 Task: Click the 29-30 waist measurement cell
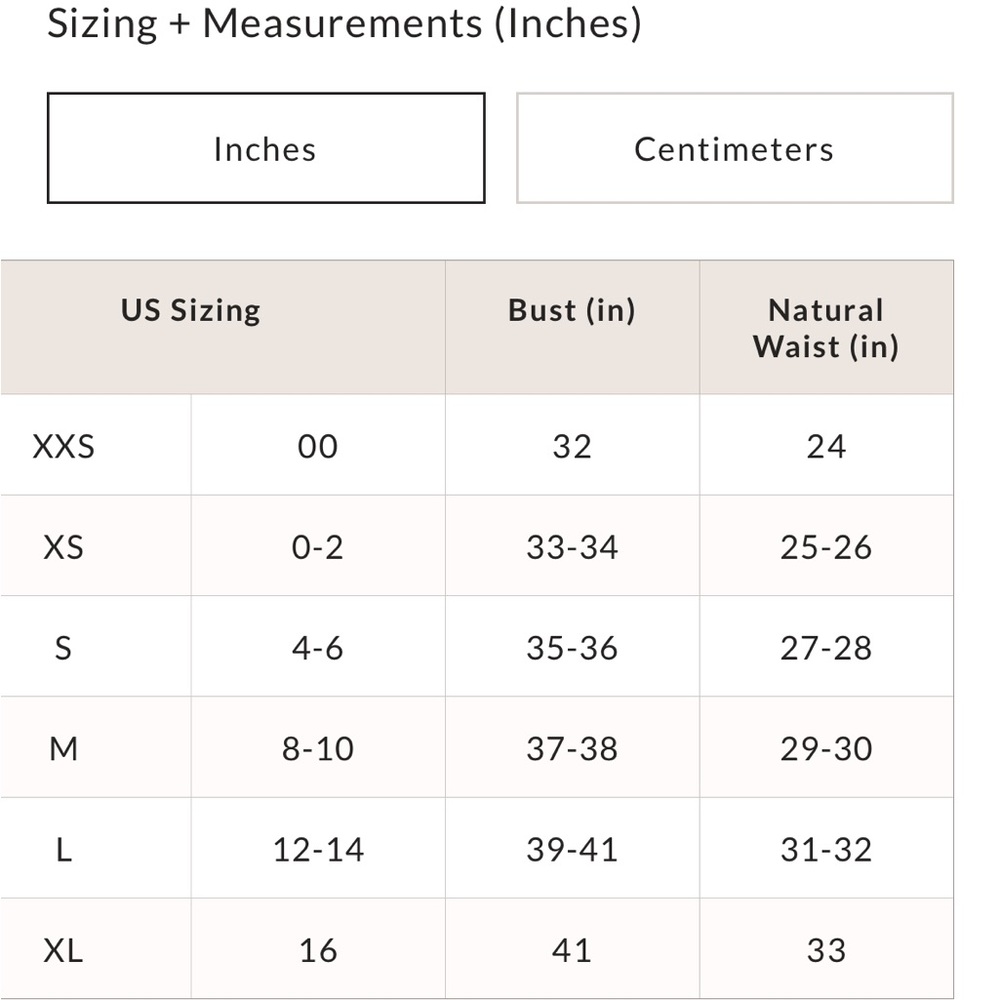click(826, 749)
